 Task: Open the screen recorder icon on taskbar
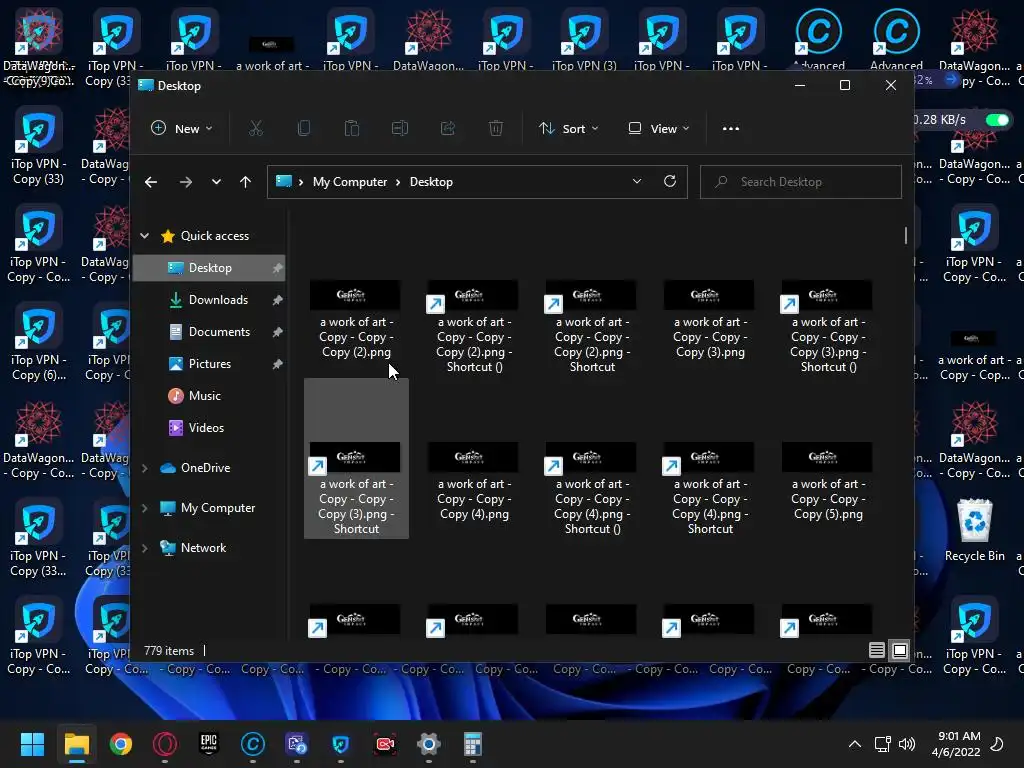385,744
